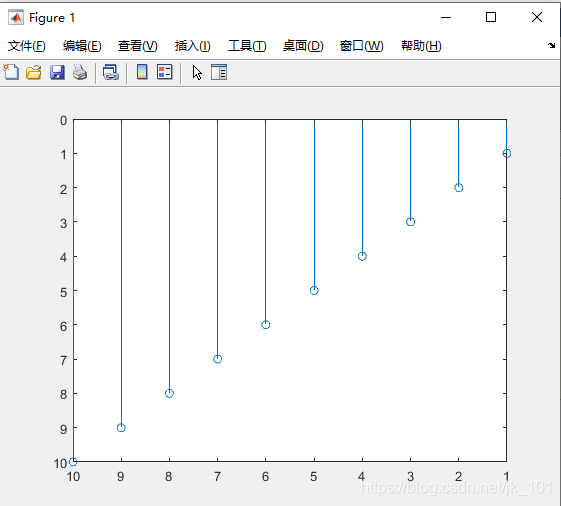The image size is (561, 506).
Task: Click the New Figure toolbar icon
Action: pos(11,72)
